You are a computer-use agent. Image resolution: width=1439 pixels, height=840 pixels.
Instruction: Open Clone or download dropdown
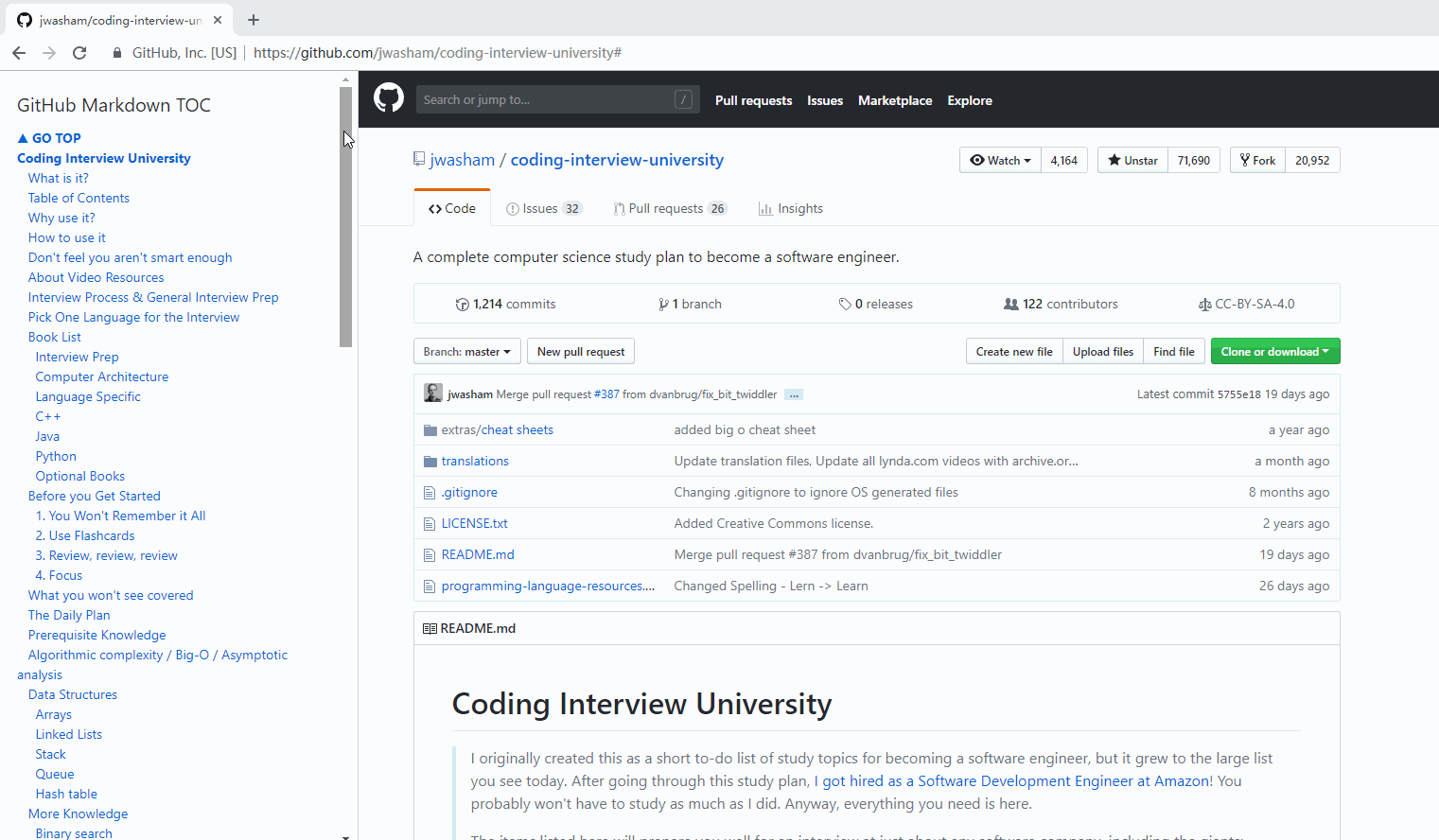[1275, 352]
